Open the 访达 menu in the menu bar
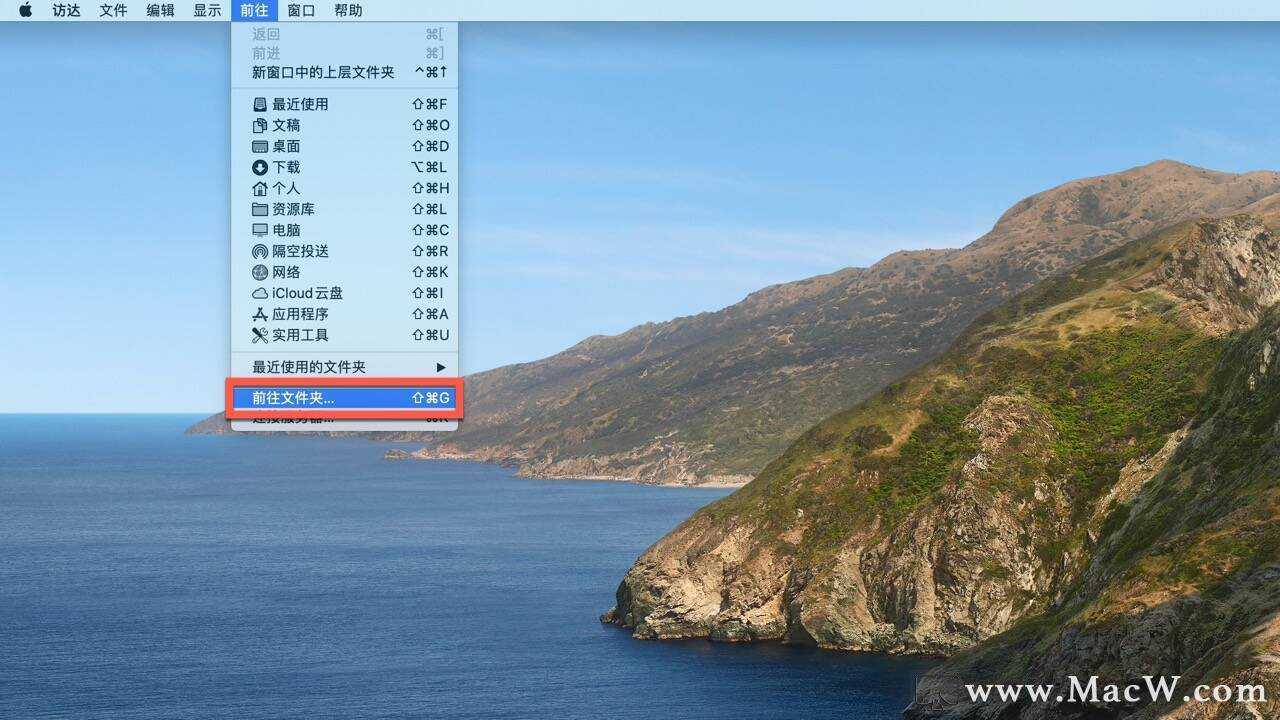Viewport: 1280px width, 720px height. 66,10
